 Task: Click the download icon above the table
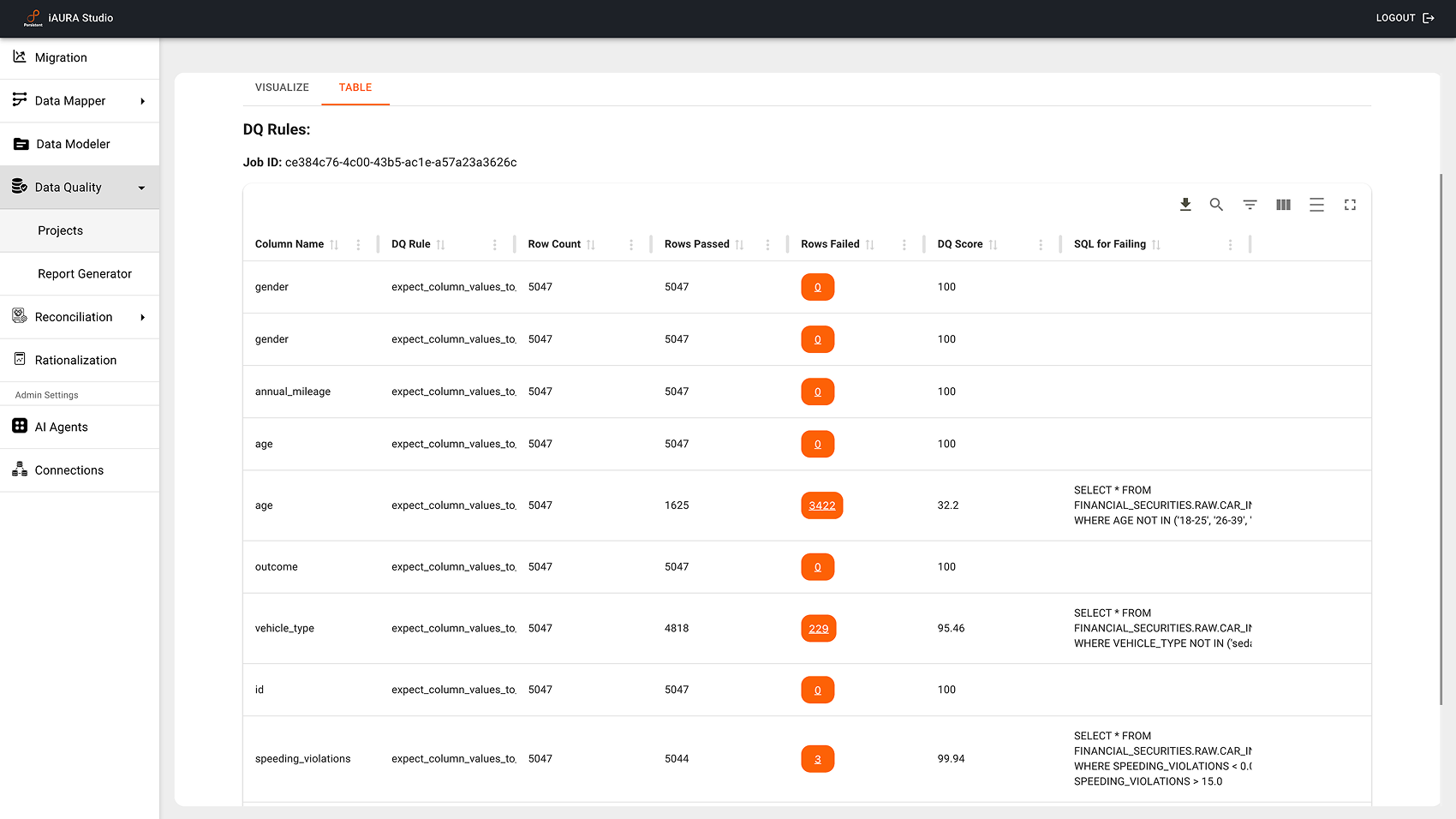coord(1185,205)
